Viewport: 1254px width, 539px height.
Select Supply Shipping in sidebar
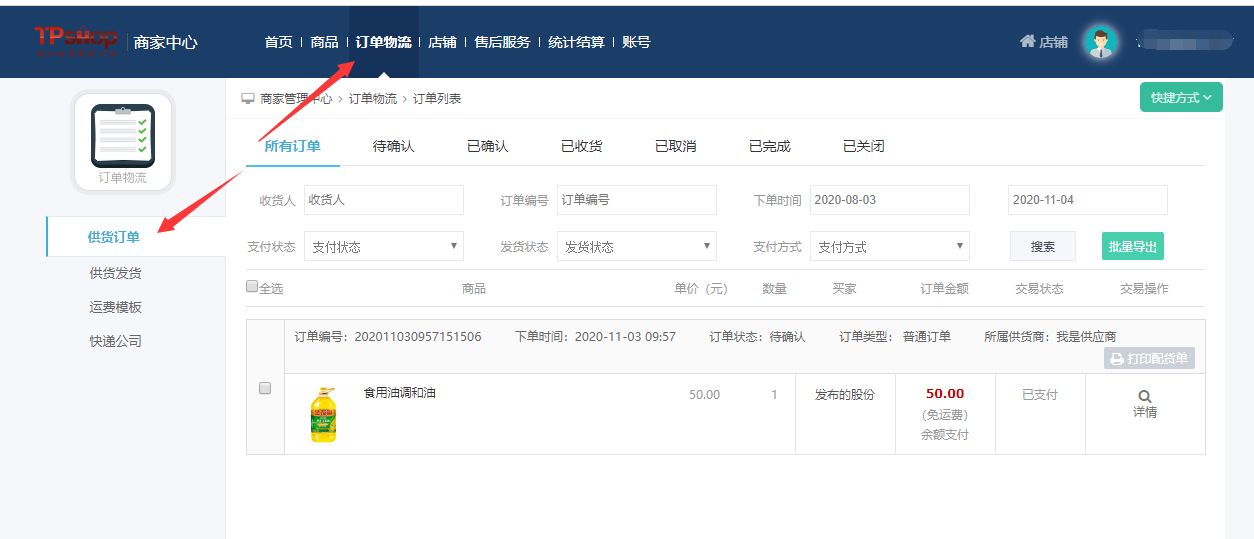pyautogui.click(x=115, y=273)
